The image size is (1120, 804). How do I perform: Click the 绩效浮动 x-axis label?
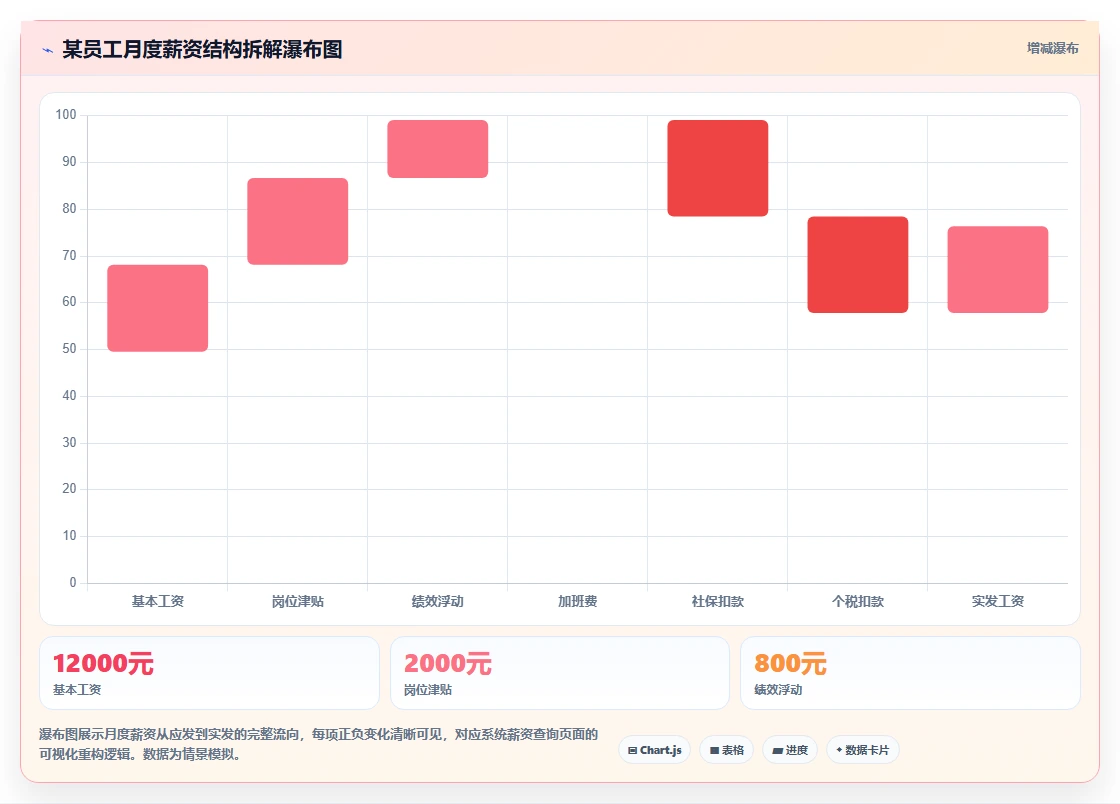(x=438, y=601)
